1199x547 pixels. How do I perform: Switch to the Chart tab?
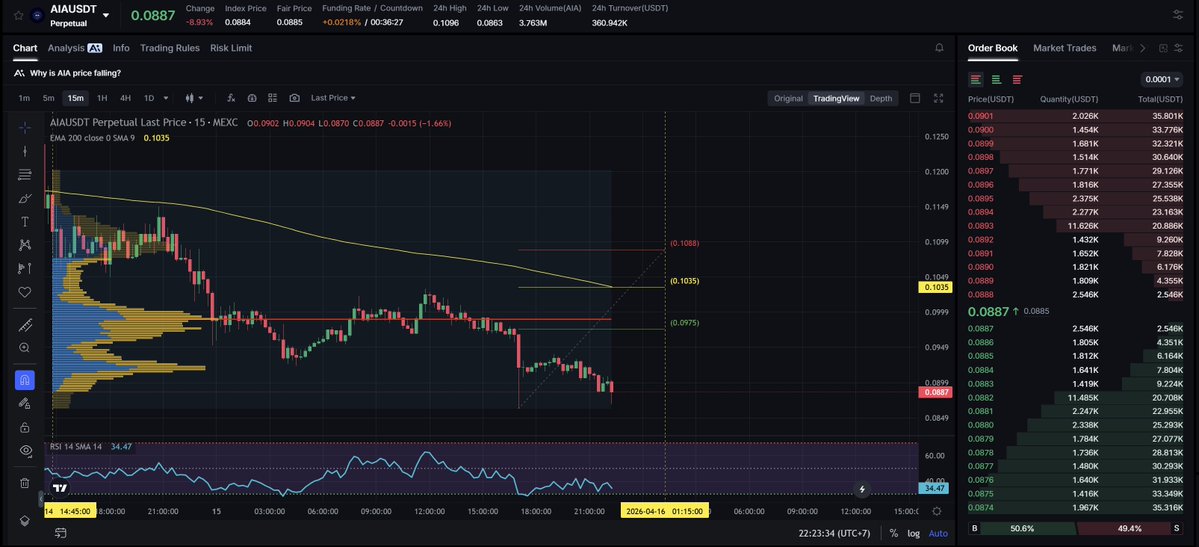tap(25, 47)
